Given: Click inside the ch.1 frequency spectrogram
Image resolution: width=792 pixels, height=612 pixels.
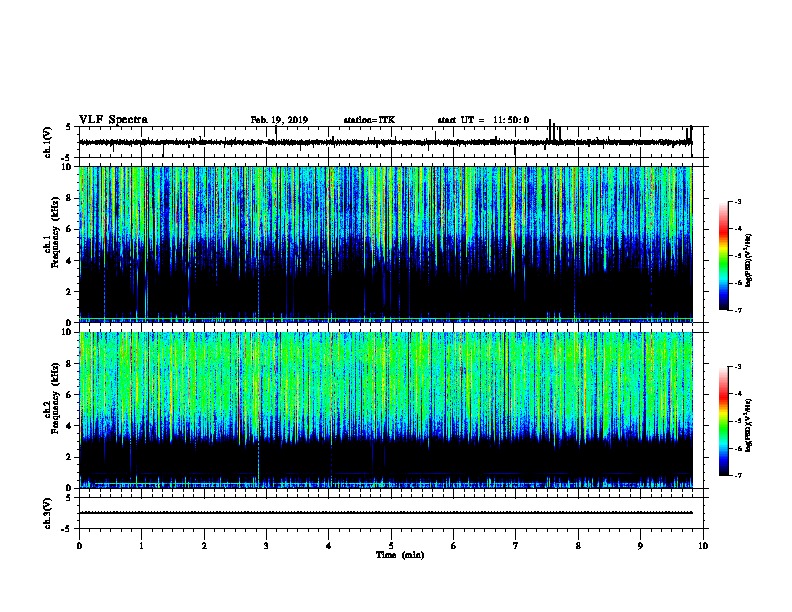Looking at the screenshot, I should [x=386, y=244].
